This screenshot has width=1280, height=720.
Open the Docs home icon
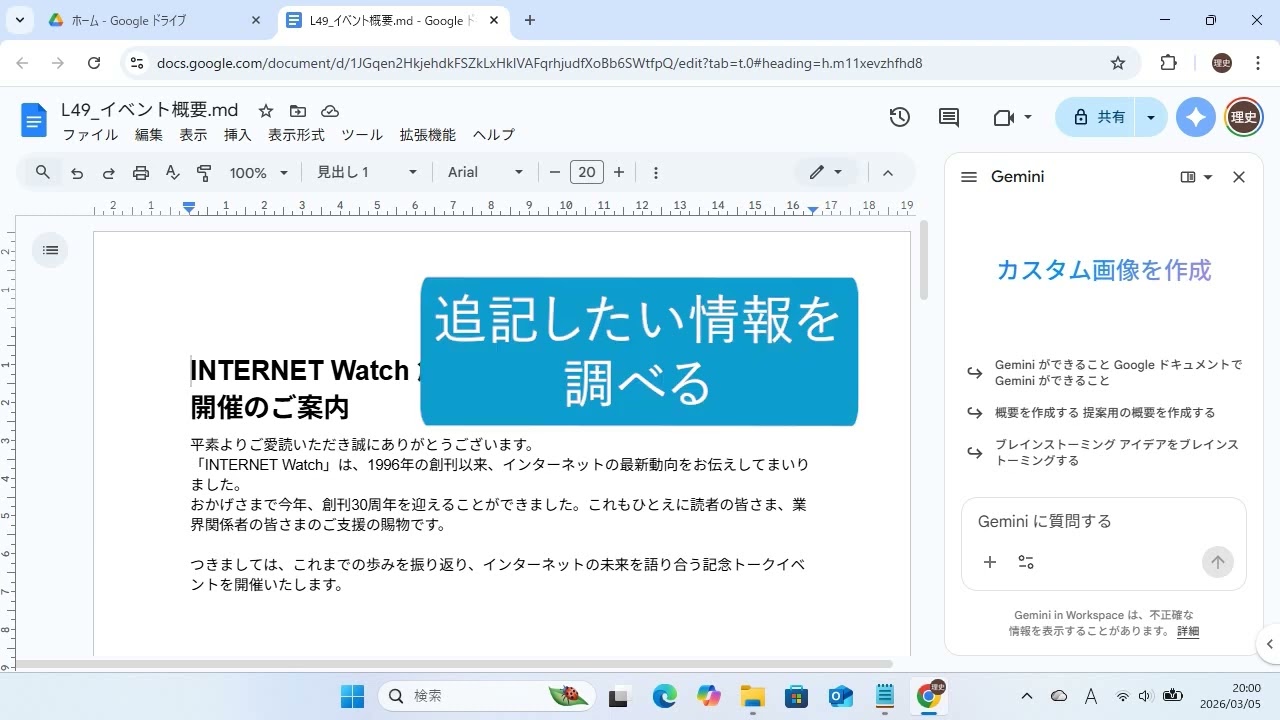click(x=34, y=121)
